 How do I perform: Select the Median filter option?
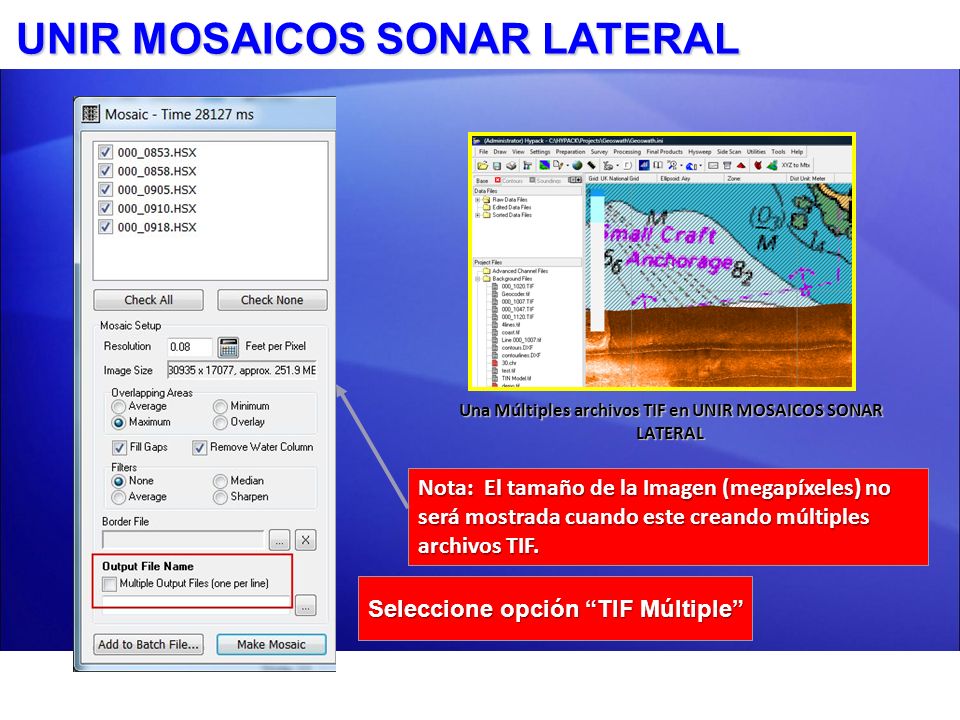pyautogui.click(x=220, y=481)
